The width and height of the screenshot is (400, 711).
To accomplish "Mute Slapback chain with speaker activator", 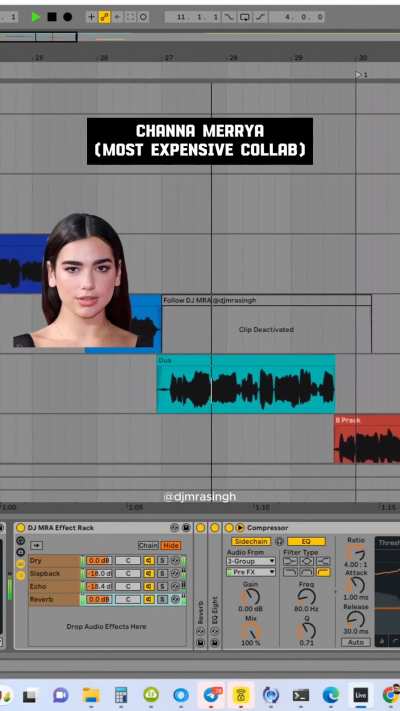I will [x=149, y=574].
